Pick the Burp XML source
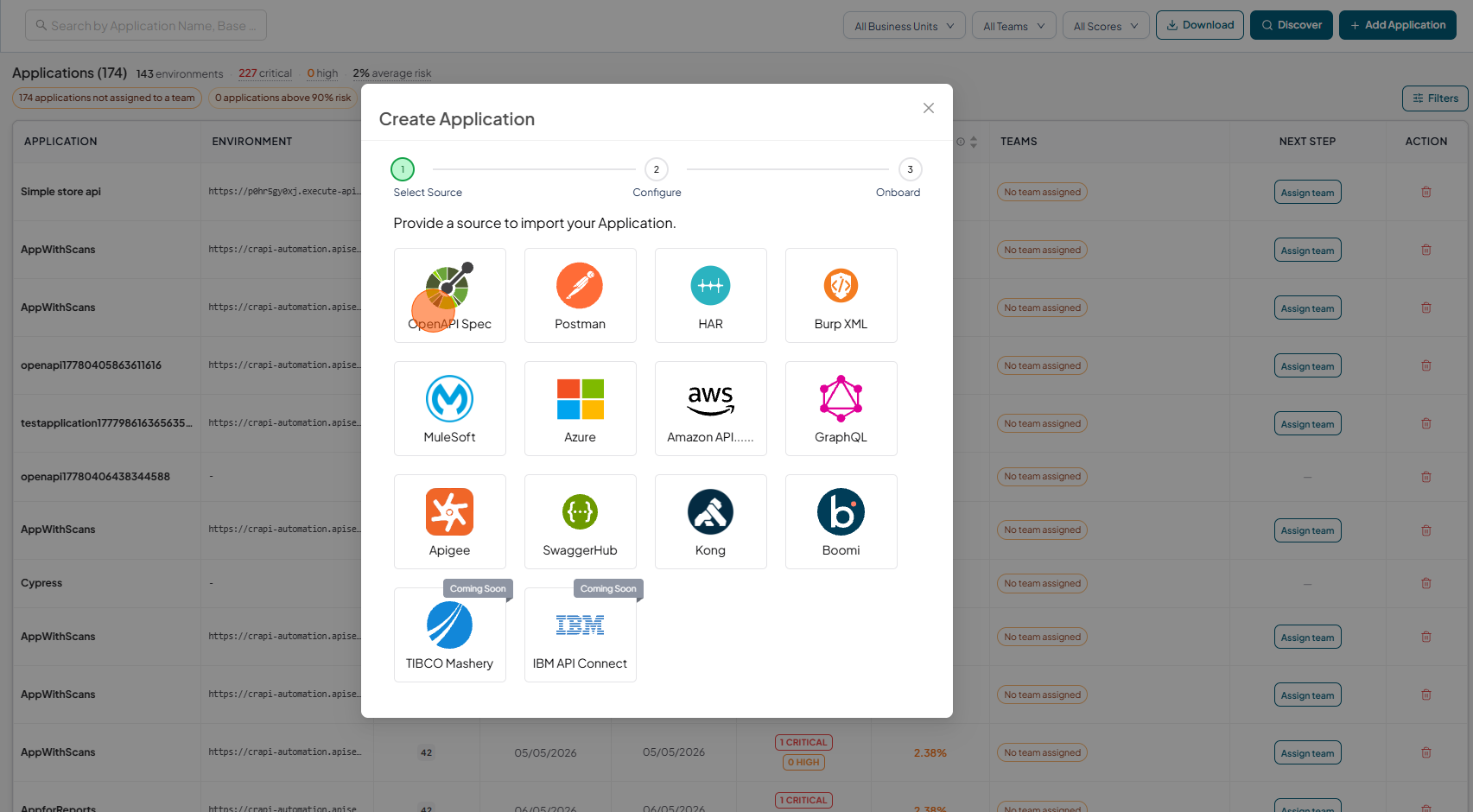This screenshot has width=1473, height=812. click(841, 295)
